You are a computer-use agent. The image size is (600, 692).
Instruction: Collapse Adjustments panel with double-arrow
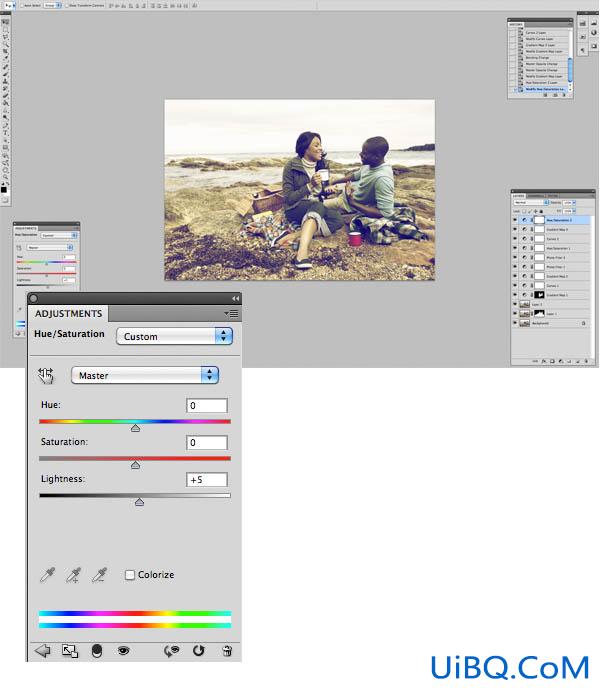[x=236, y=299]
